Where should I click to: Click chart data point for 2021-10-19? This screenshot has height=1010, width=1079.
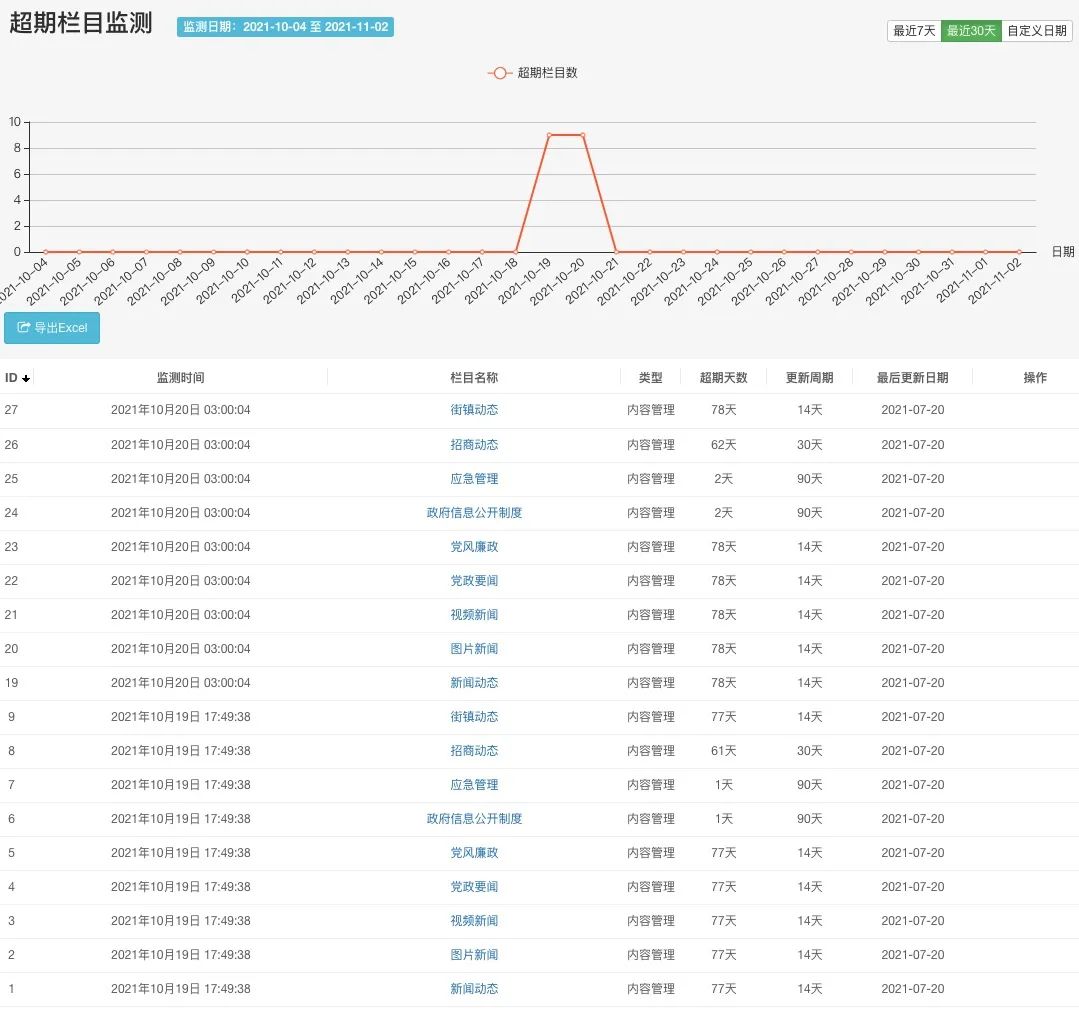549,135
